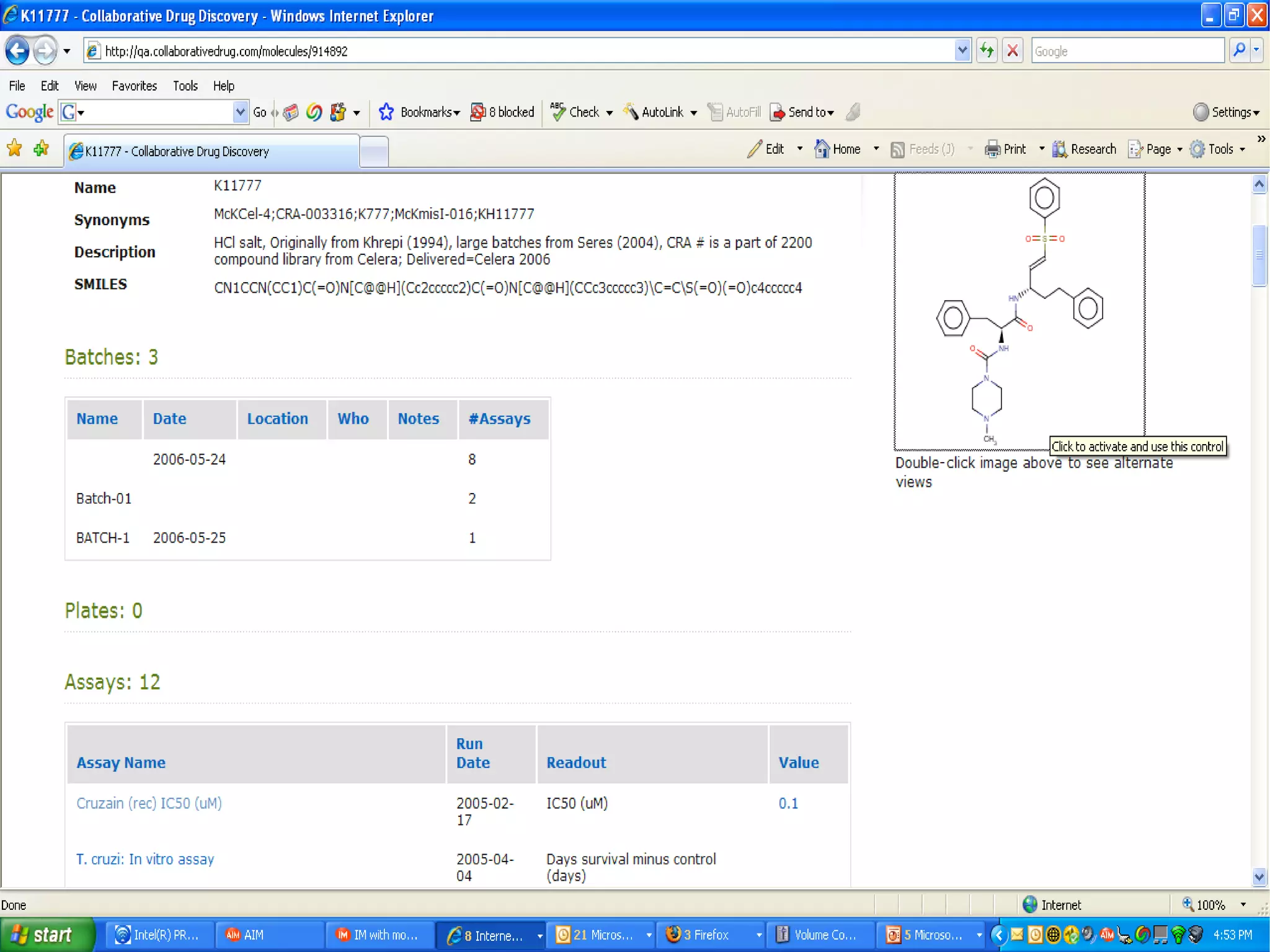Toggle the 8 blocked popup blocker
Screen dimensions: 1270x952
(x=503, y=112)
